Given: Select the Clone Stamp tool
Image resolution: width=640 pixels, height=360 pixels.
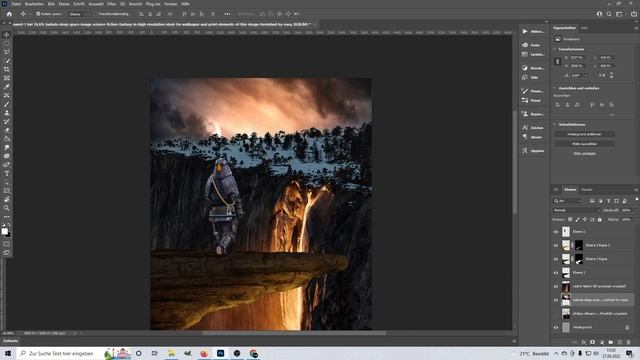Looking at the screenshot, I should (7, 113).
